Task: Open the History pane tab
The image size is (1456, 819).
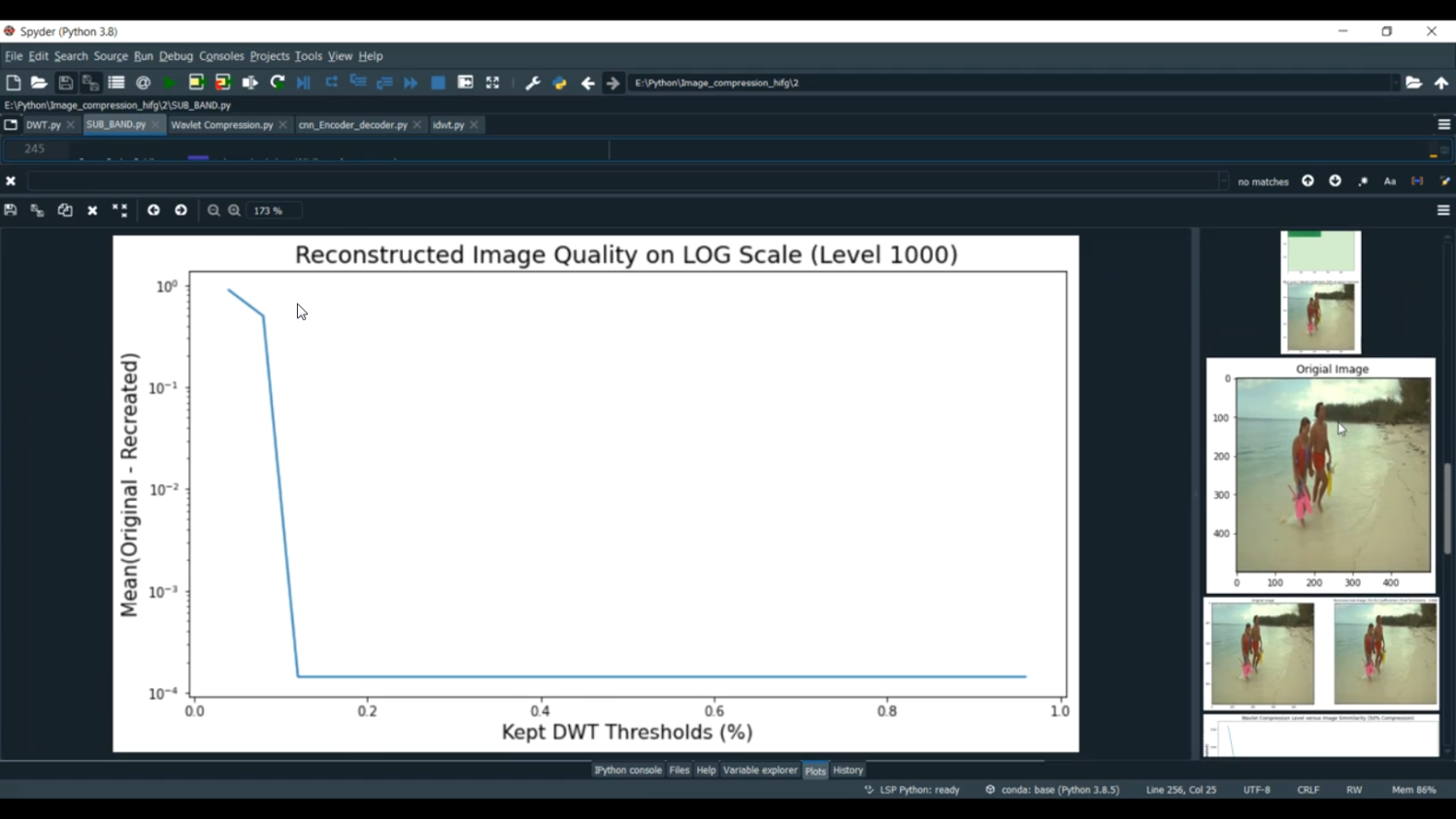Action: pos(848,770)
